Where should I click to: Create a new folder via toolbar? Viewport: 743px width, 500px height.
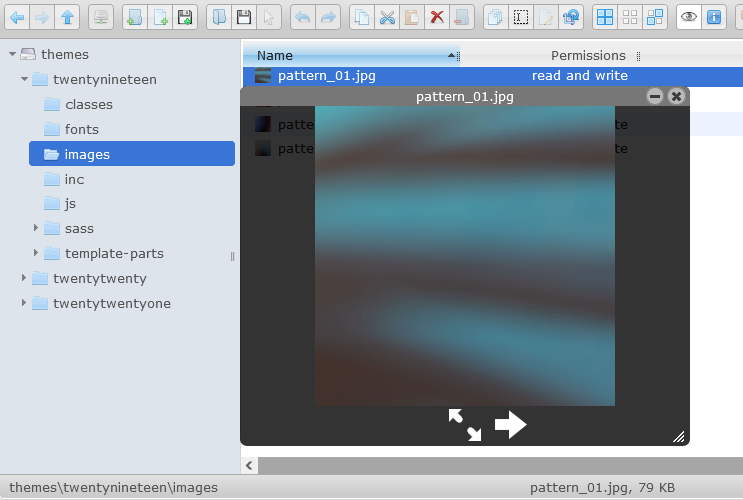pyautogui.click(x=134, y=17)
